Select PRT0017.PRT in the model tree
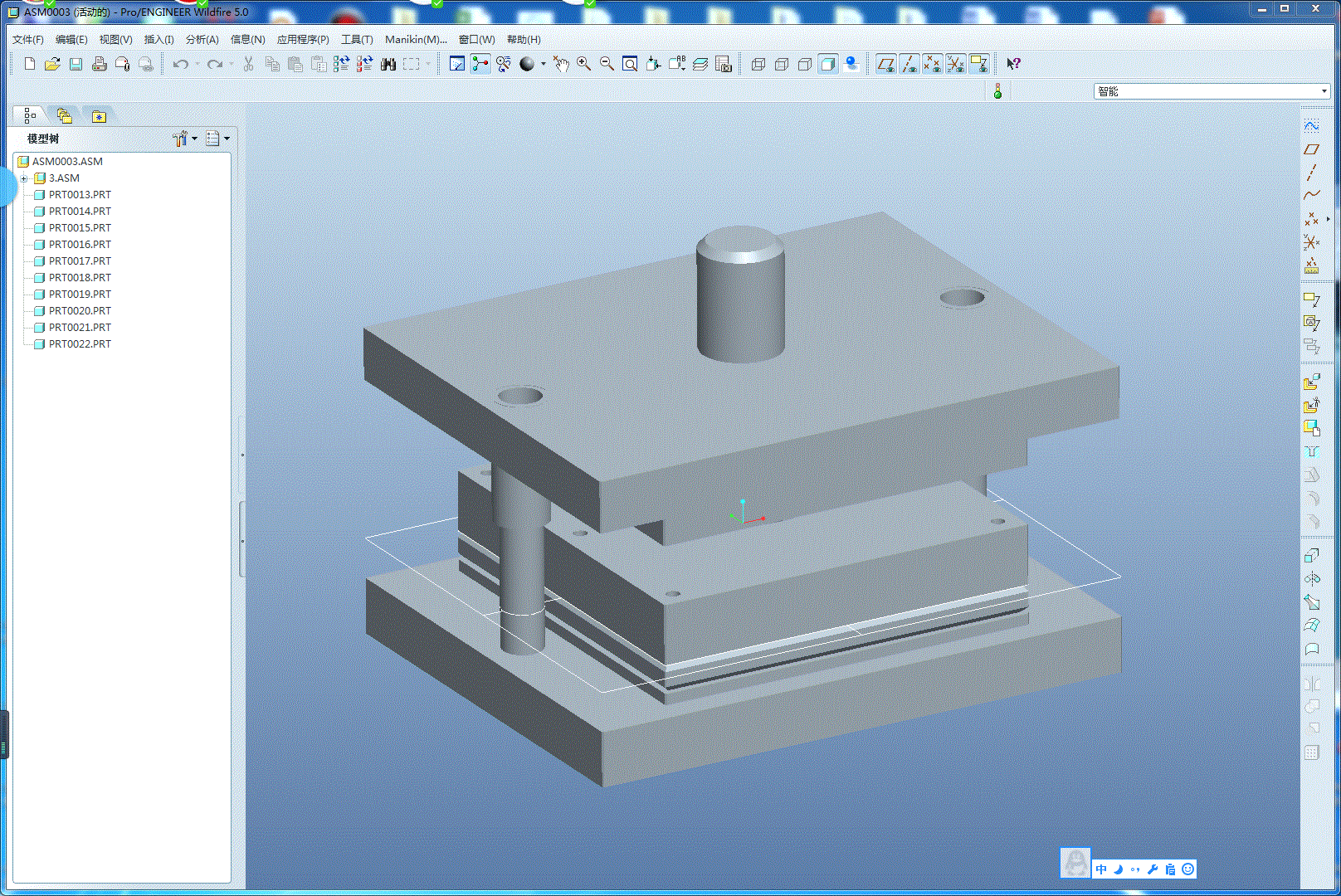Image resolution: width=1341 pixels, height=896 pixels. 80,261
